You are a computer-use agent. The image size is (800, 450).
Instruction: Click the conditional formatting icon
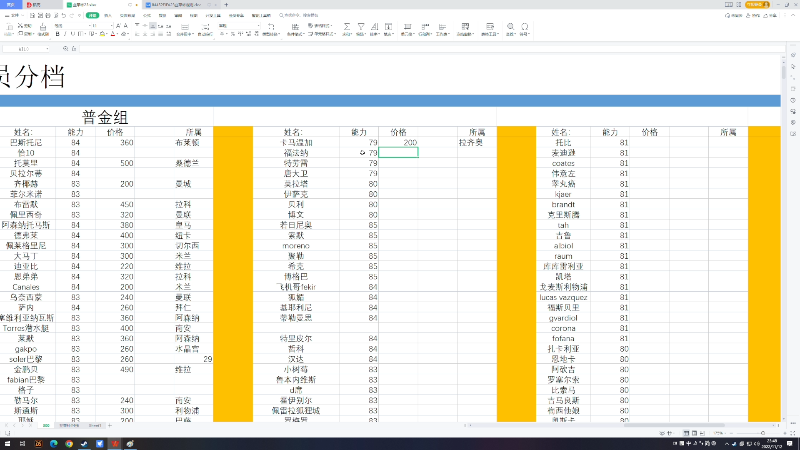(295, 29)
